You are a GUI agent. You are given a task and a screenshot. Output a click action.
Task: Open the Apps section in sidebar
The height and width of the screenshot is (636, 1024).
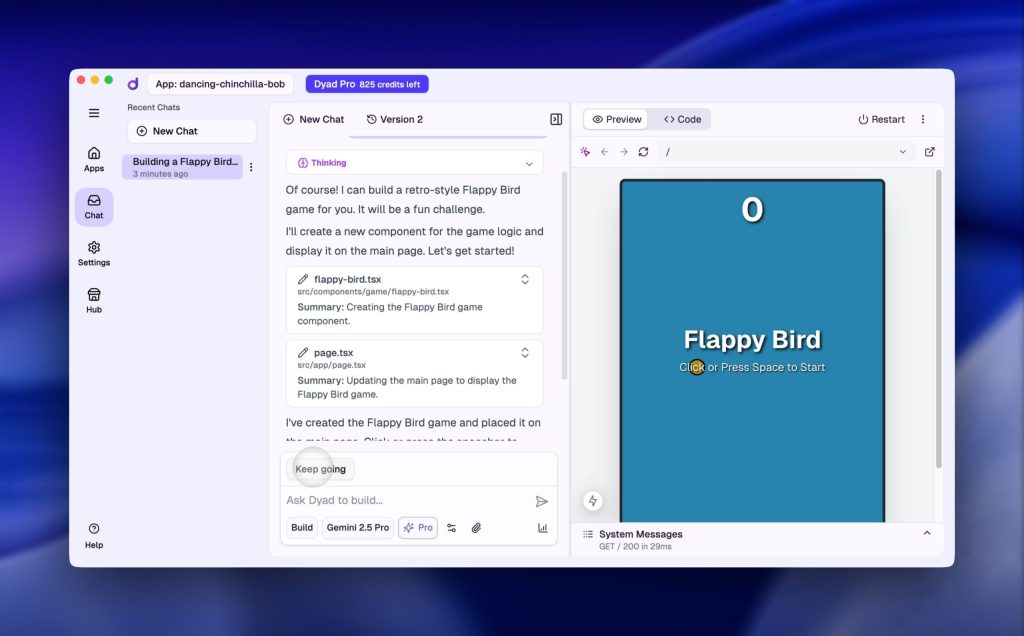pos(94,159)
